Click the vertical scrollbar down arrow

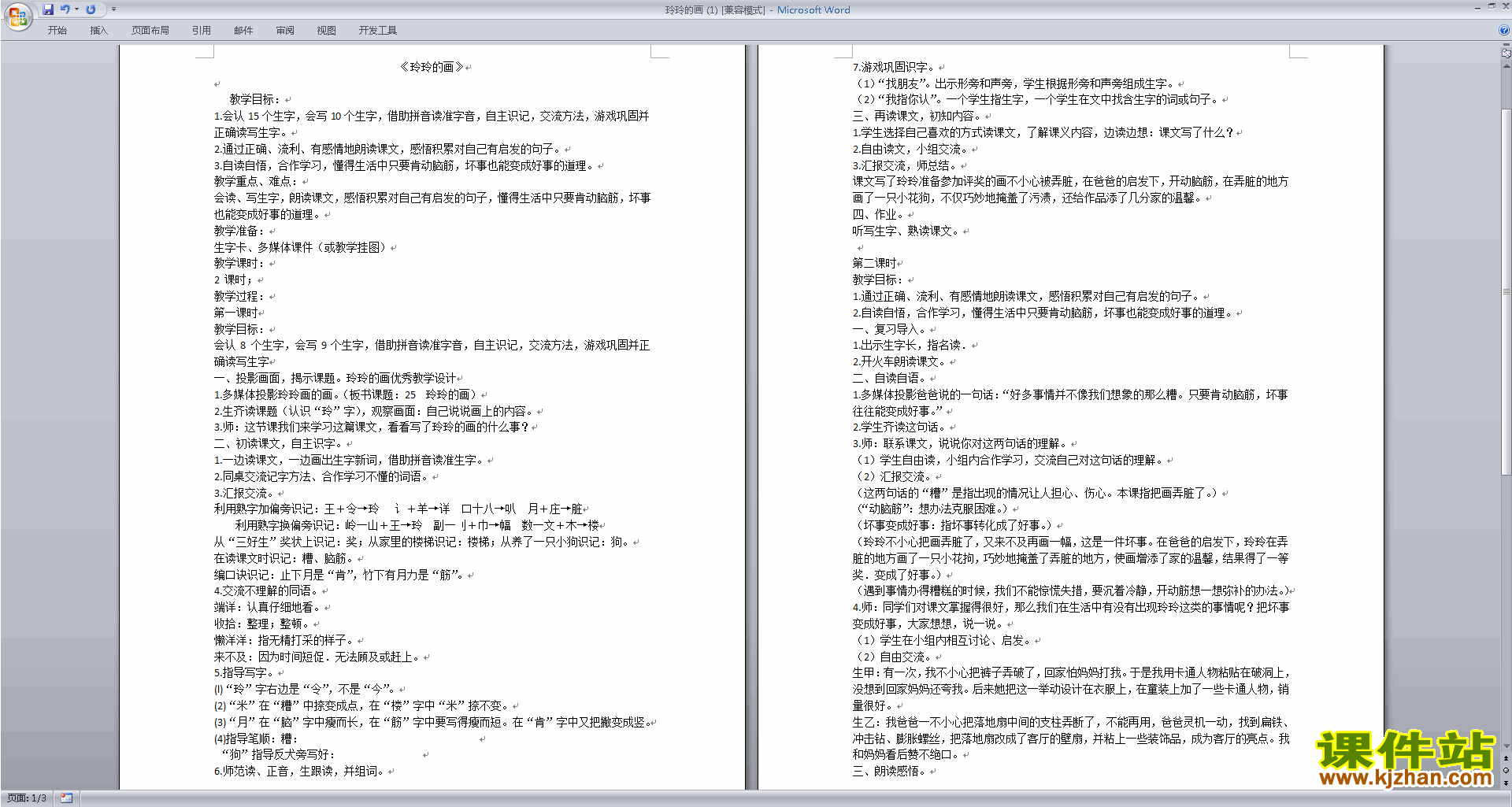pyautogui.click(x=1506, y=746)
